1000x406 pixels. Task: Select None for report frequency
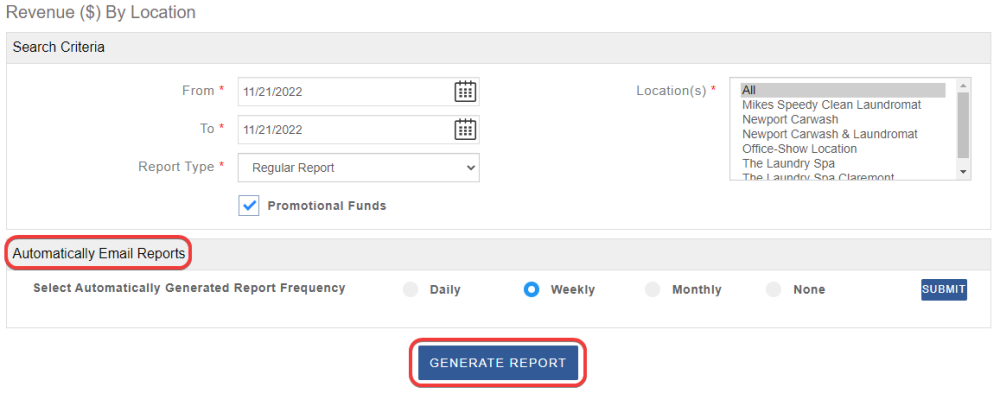[x=773, y=290]
